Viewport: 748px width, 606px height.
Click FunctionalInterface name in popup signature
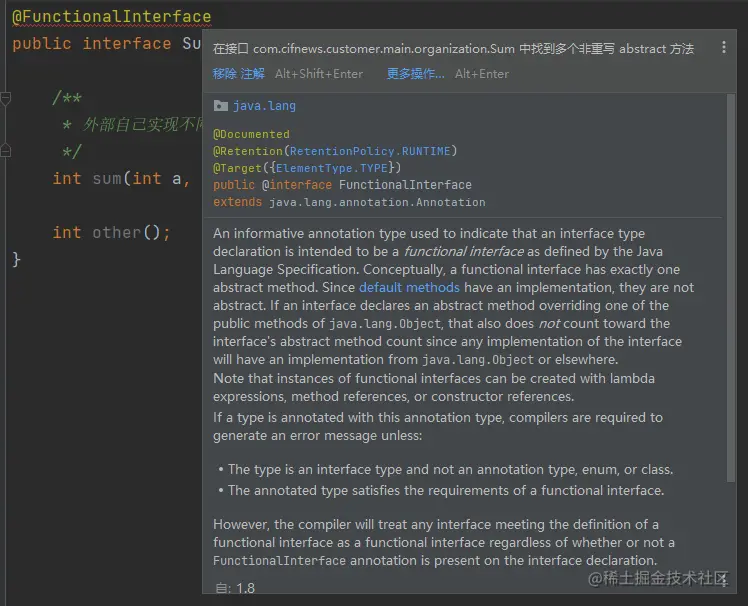click(x=405, y=185)
